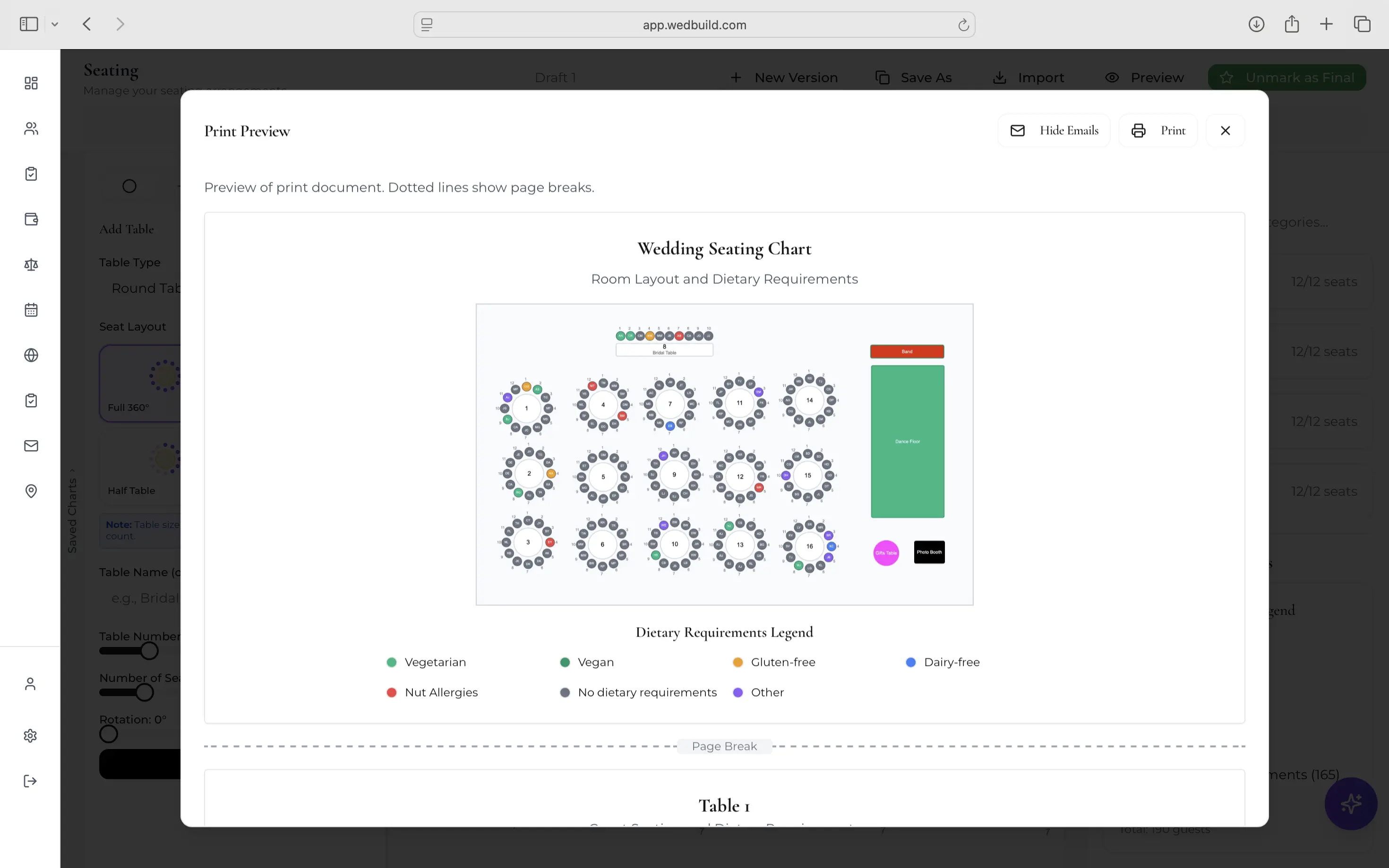Open the settings gear icon in sidebar
Screen dimensions: 1389x868
point(30,736)
